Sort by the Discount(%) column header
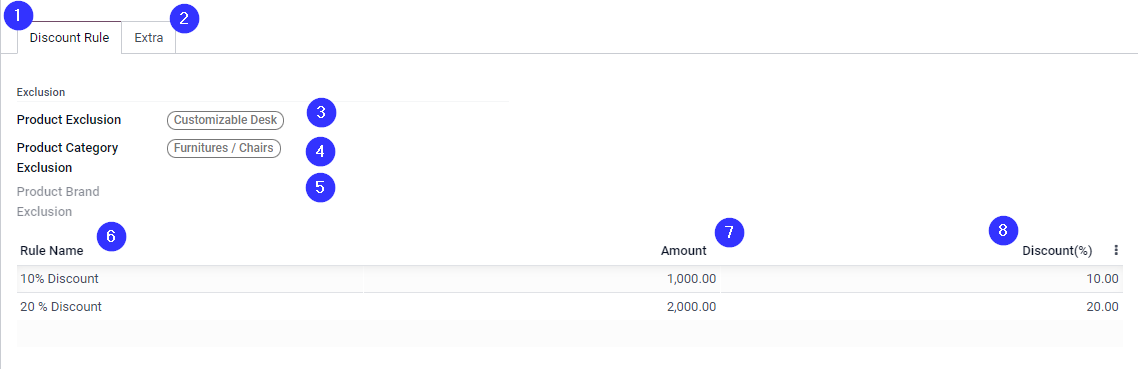The height and width of the screenshot is (369, 1138). pyautogui.click(x=1057, y=251)
